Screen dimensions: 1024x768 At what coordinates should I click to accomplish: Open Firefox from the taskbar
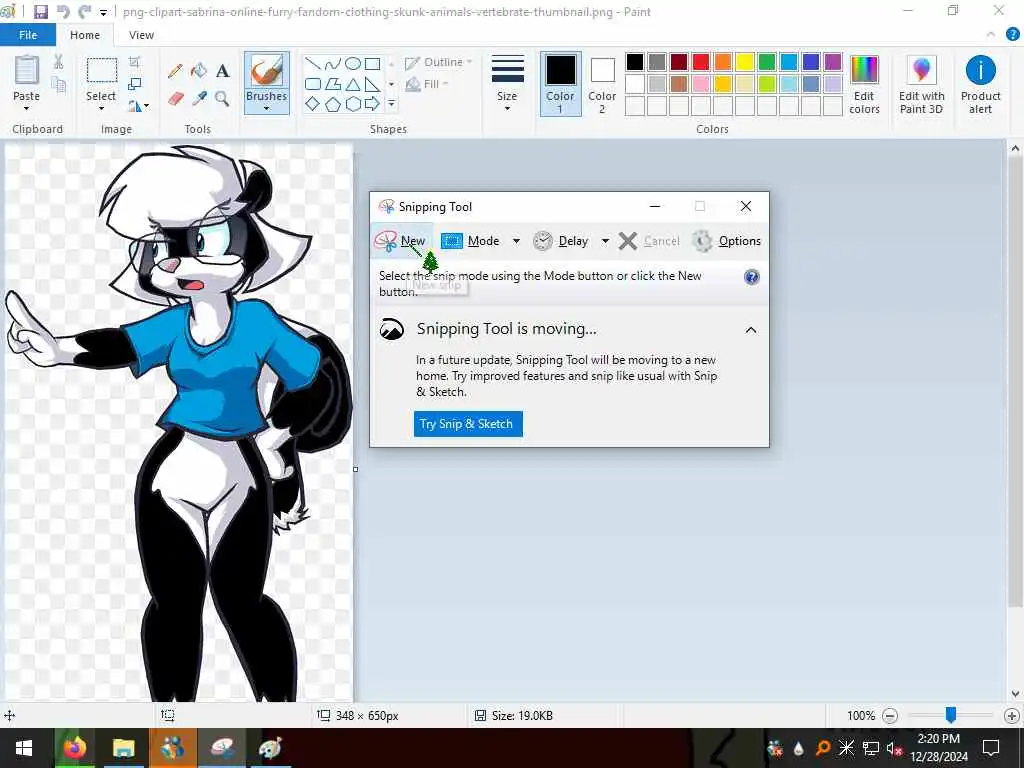pos(74,748)
